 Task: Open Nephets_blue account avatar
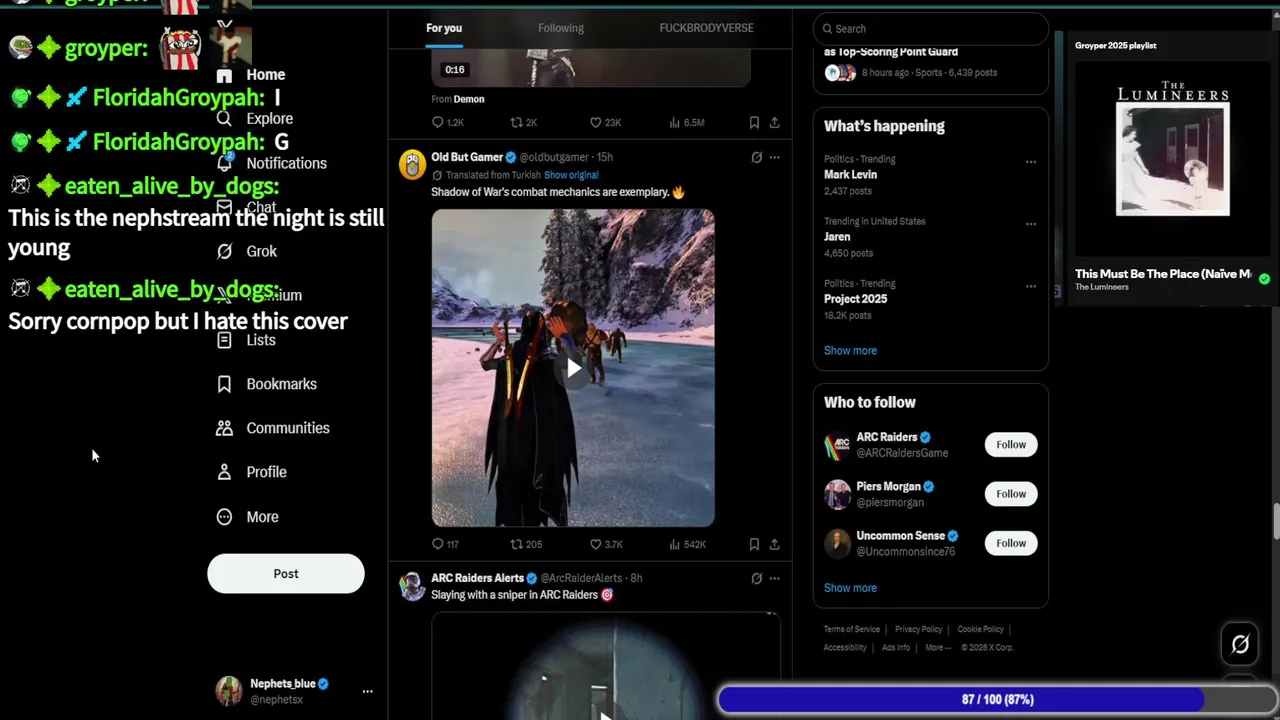pyautogui.click(x=229, y=691)
